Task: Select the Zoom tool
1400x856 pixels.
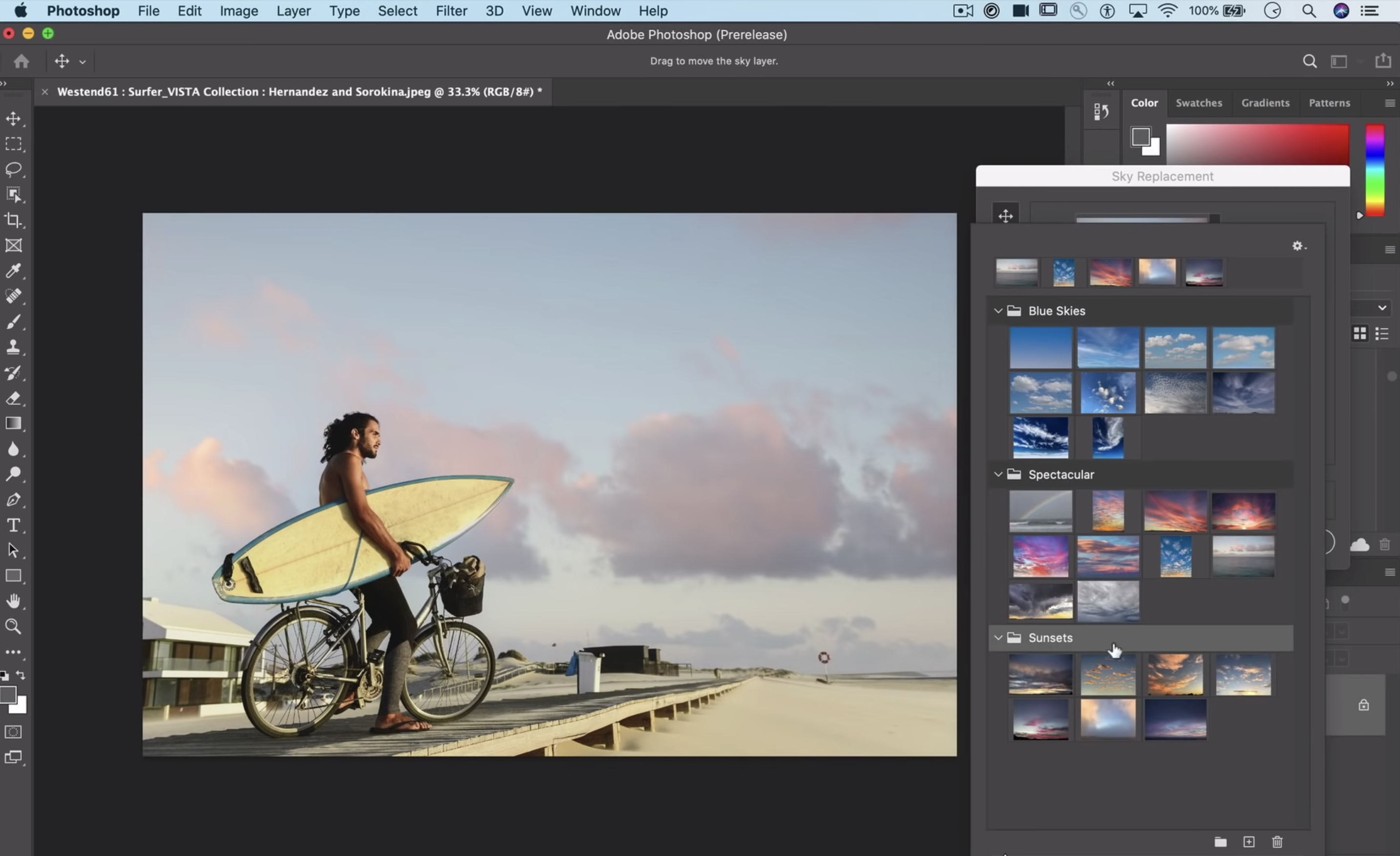Action: pos(14,626)
